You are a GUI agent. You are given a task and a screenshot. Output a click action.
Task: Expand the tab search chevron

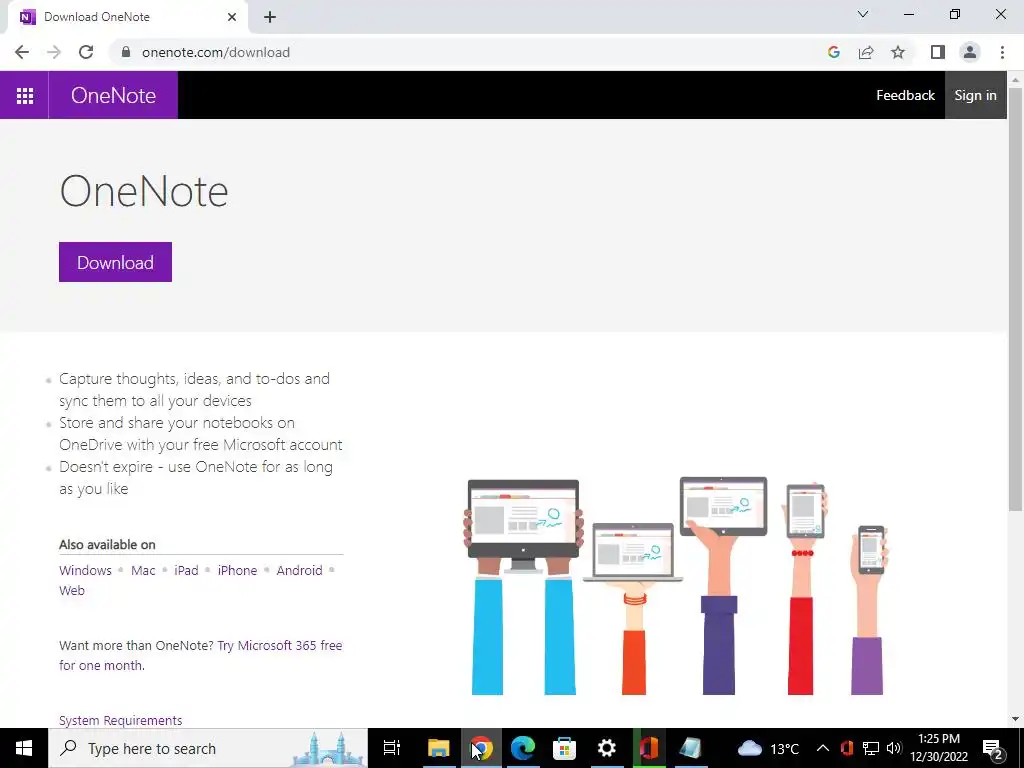(x=863, y=14)
